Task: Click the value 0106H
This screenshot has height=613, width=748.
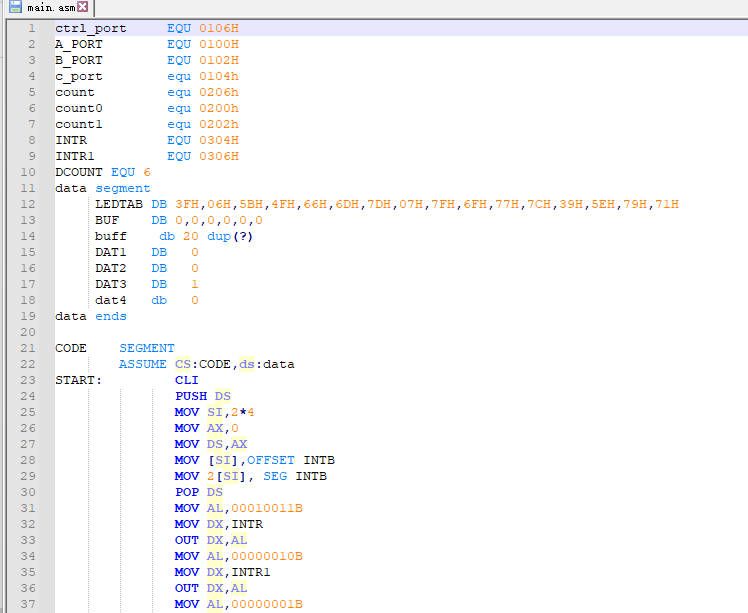Action: (219, 28)
